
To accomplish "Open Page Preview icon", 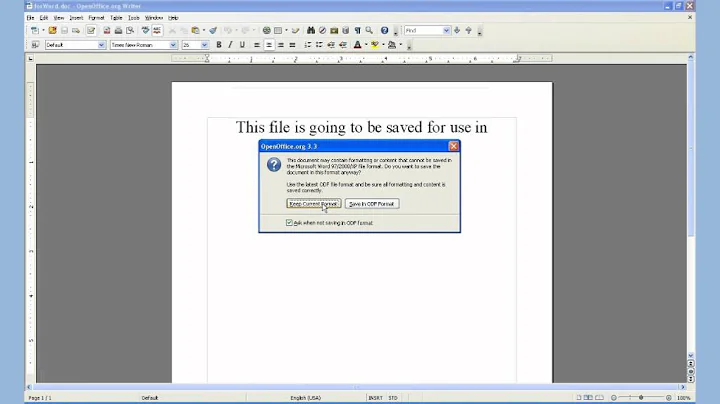I will click(130, 30).
